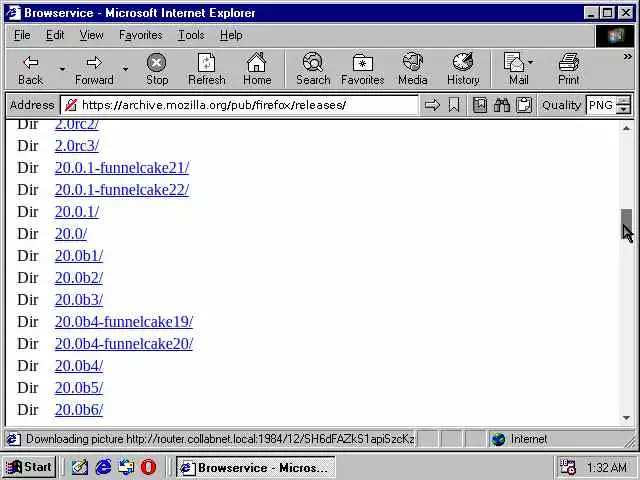Screen dimensions: 640x480
Task: Click the scrollbar up arrow
Action: click(x=626, y=128)
